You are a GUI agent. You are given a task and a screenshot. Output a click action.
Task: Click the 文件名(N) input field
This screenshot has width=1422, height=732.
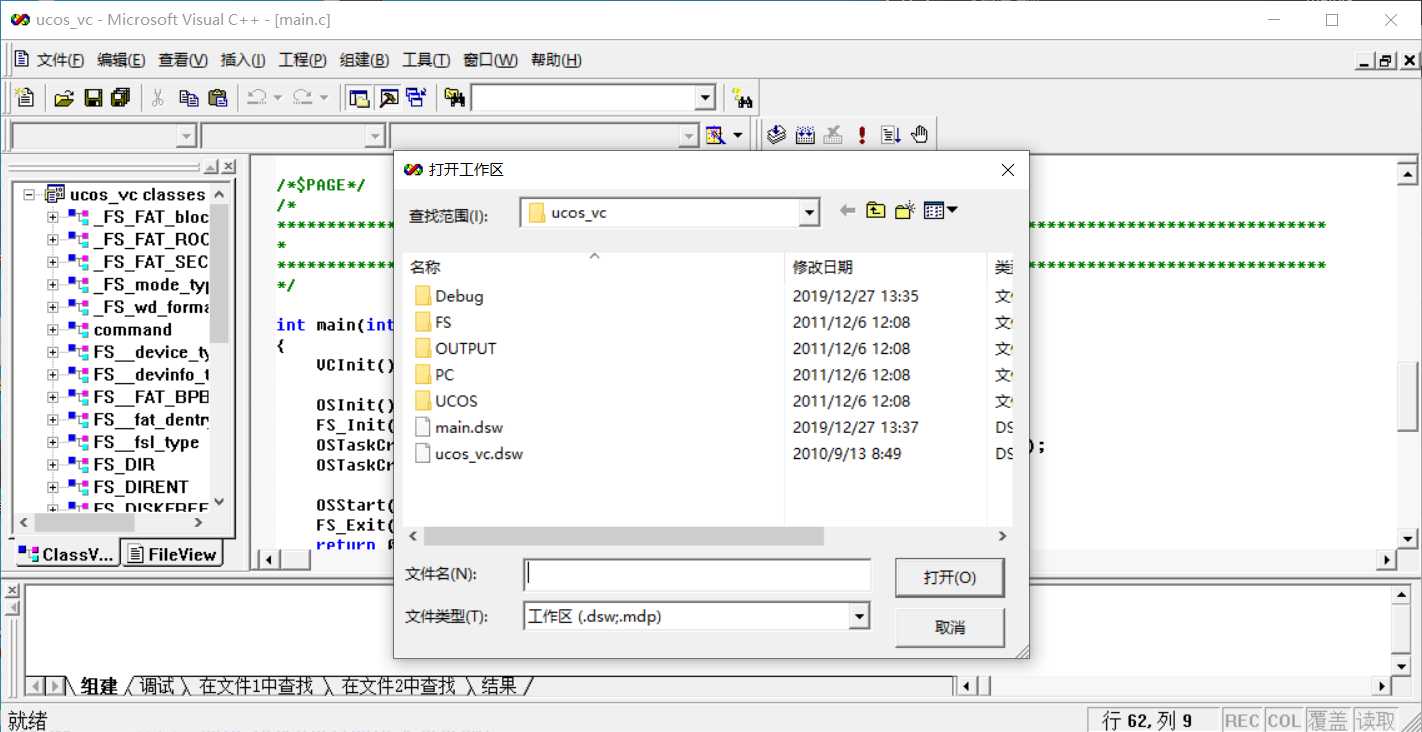coord(697,575)
